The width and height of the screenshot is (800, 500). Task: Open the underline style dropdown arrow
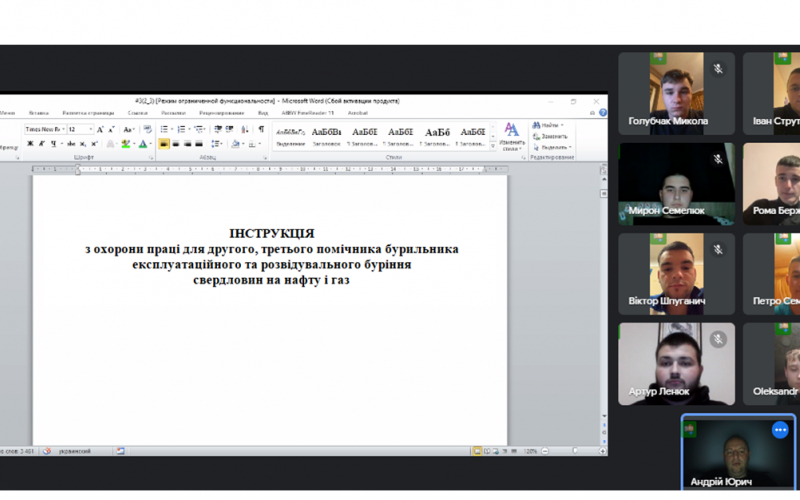pos(62,144)
